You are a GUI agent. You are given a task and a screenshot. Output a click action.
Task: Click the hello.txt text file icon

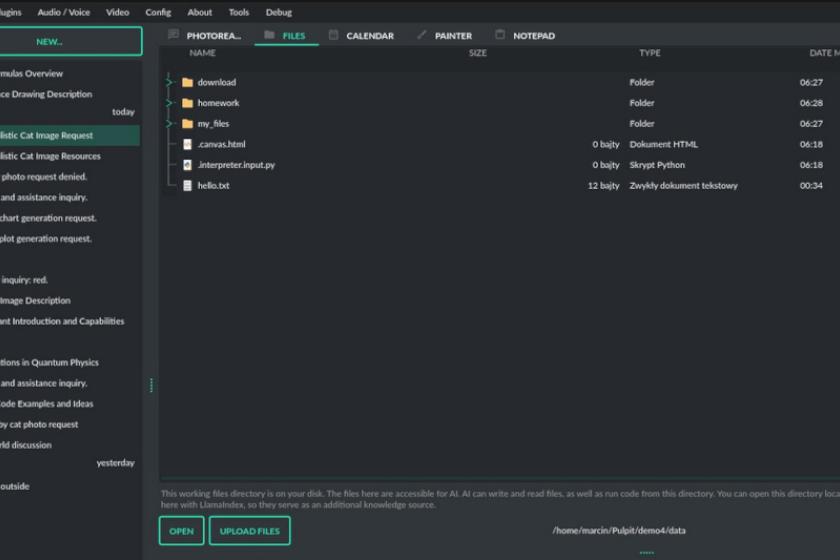188,185
